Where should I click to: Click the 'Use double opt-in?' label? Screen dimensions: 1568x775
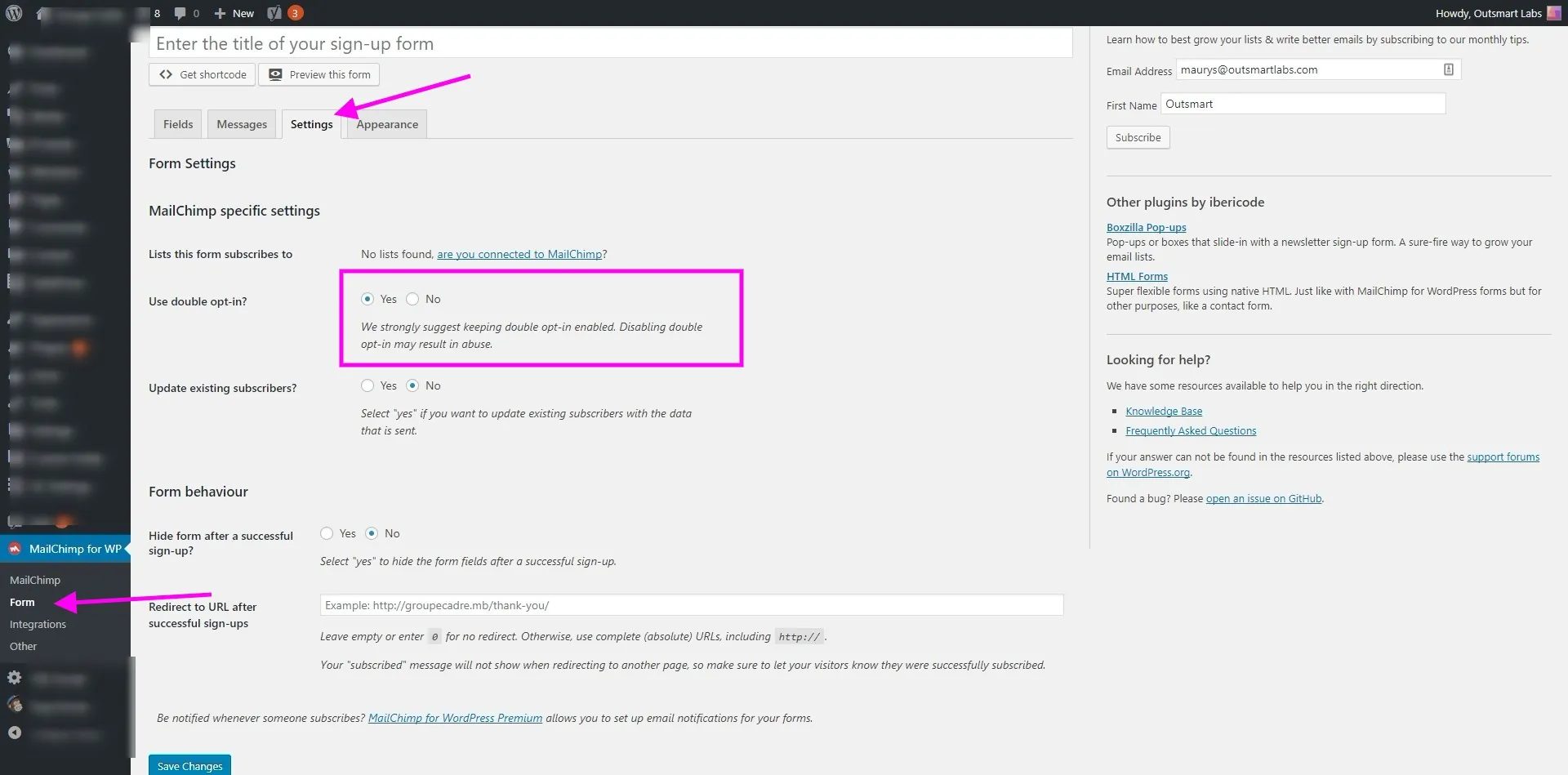(x=198, y=301)
